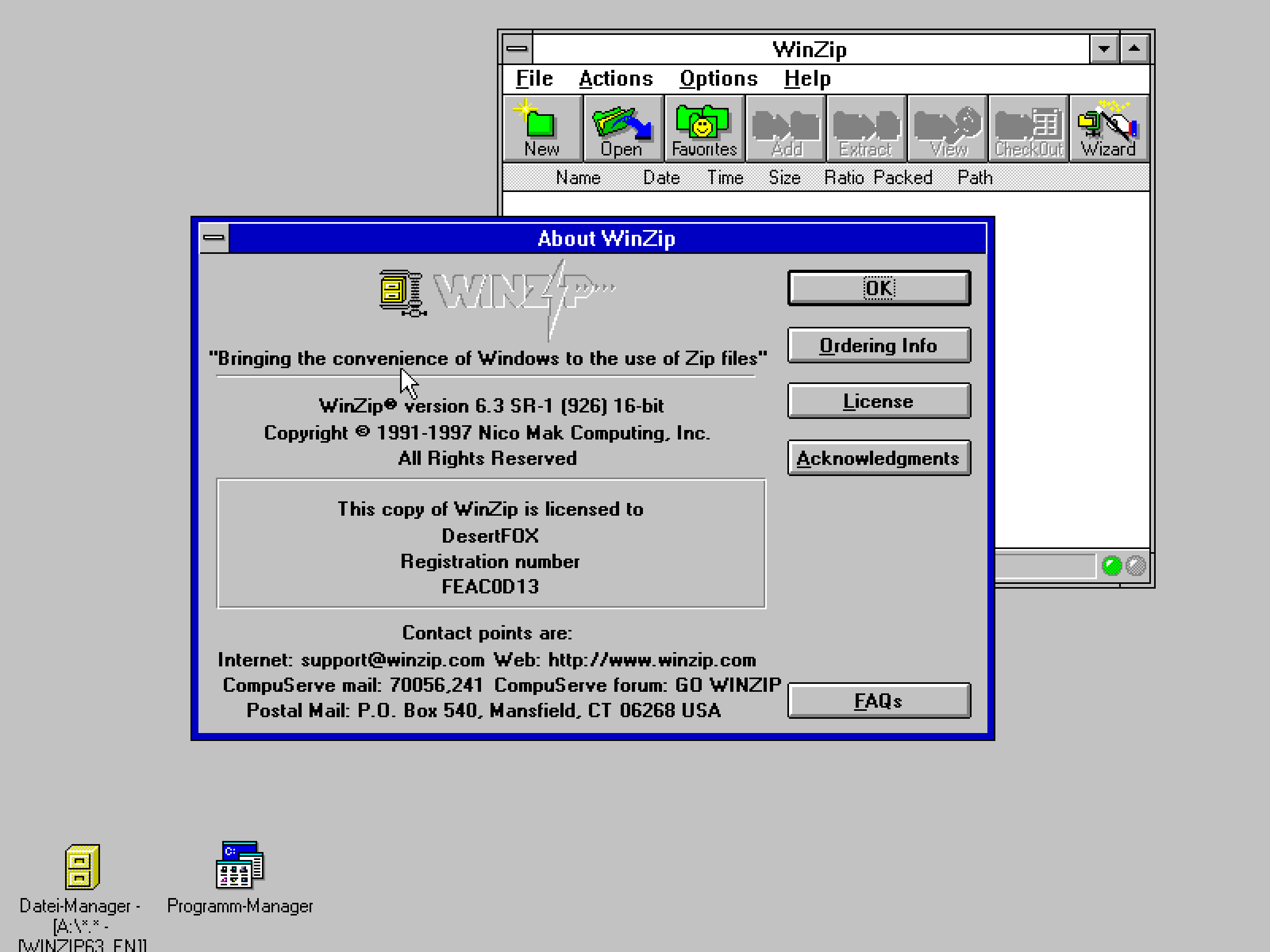Click the Ordering Info button

(879, 345)
